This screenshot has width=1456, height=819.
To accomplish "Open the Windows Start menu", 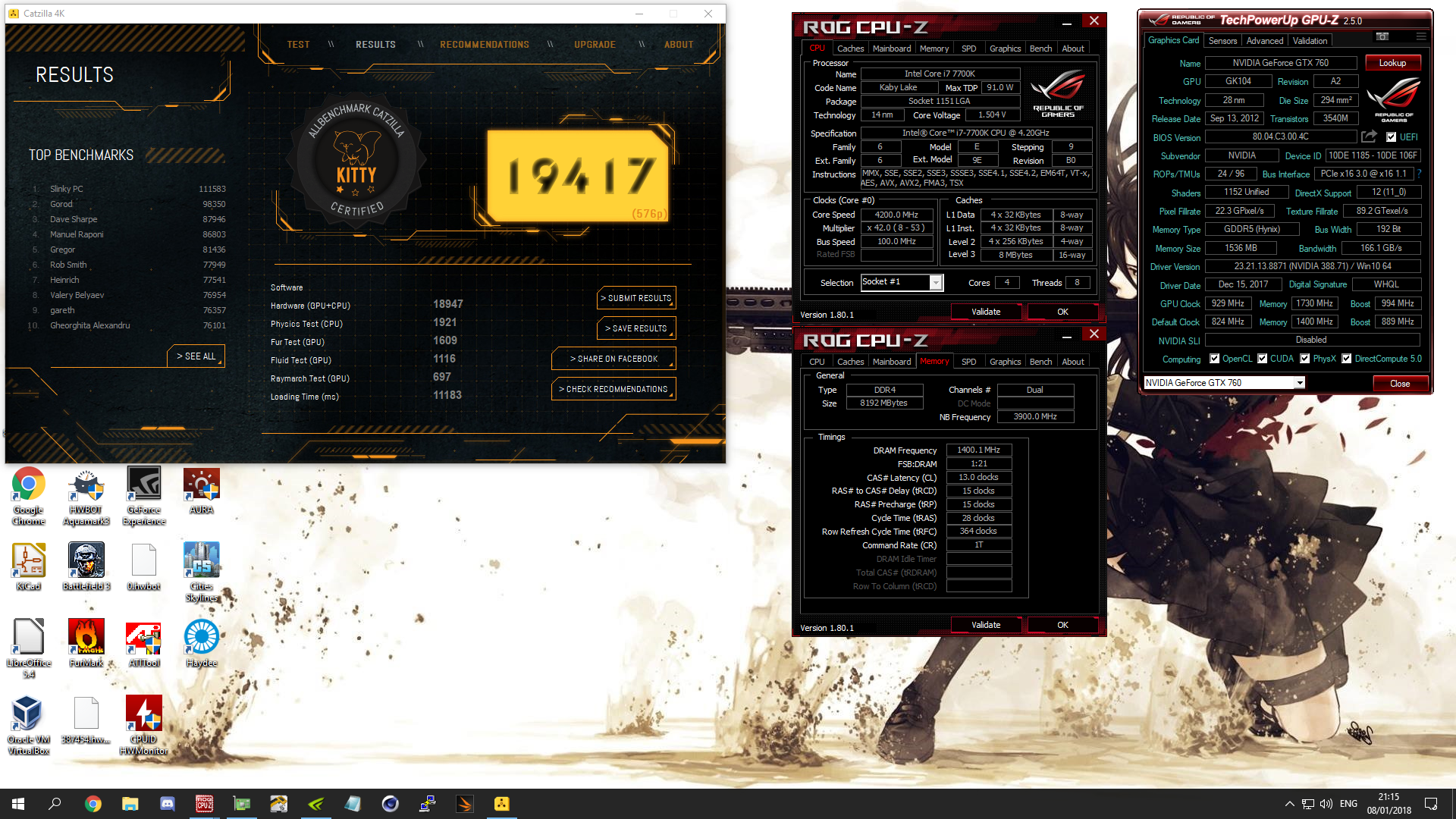I will 18,804.
